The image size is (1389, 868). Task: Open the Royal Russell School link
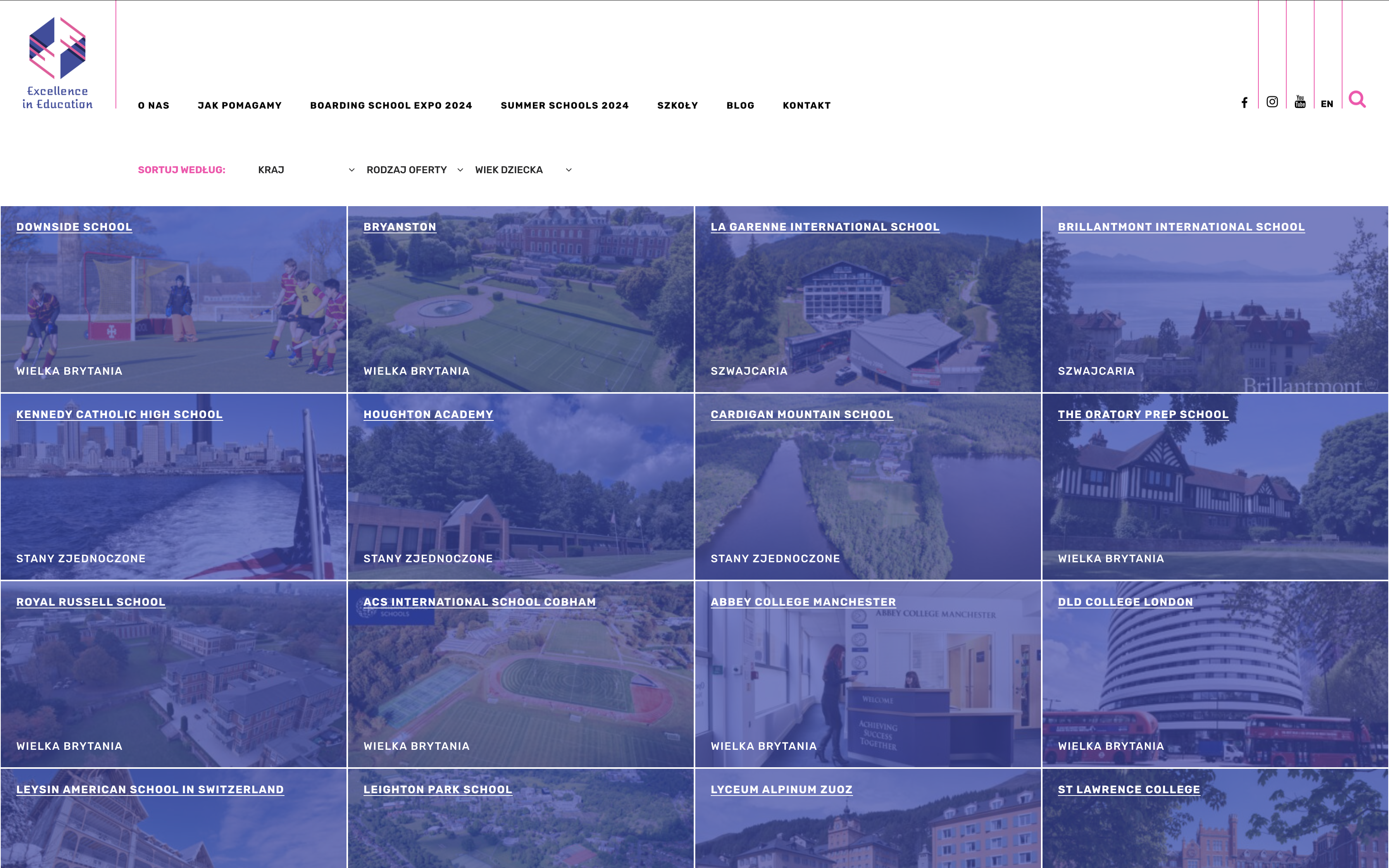click(91, 602)
